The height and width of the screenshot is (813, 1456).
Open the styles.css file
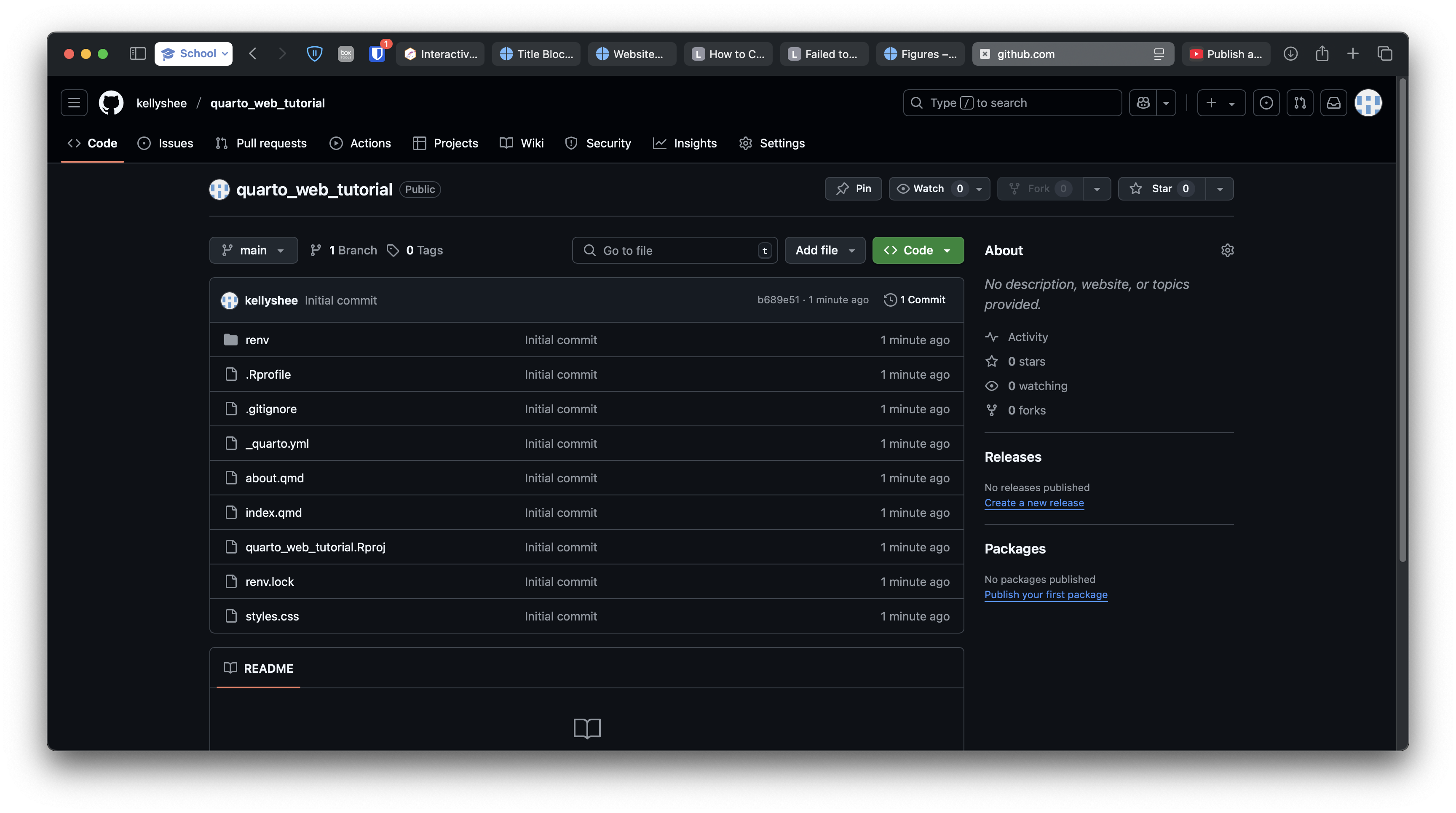272,616
